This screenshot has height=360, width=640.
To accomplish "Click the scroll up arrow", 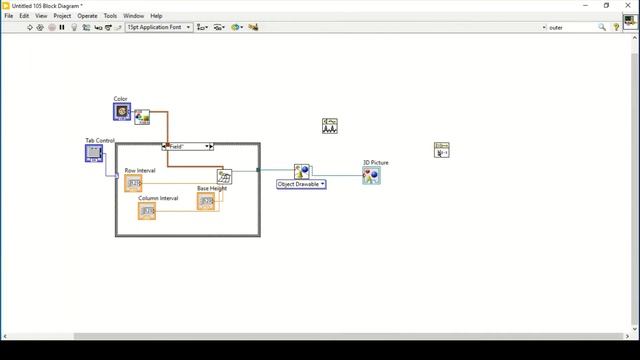I will click(635, 38).
